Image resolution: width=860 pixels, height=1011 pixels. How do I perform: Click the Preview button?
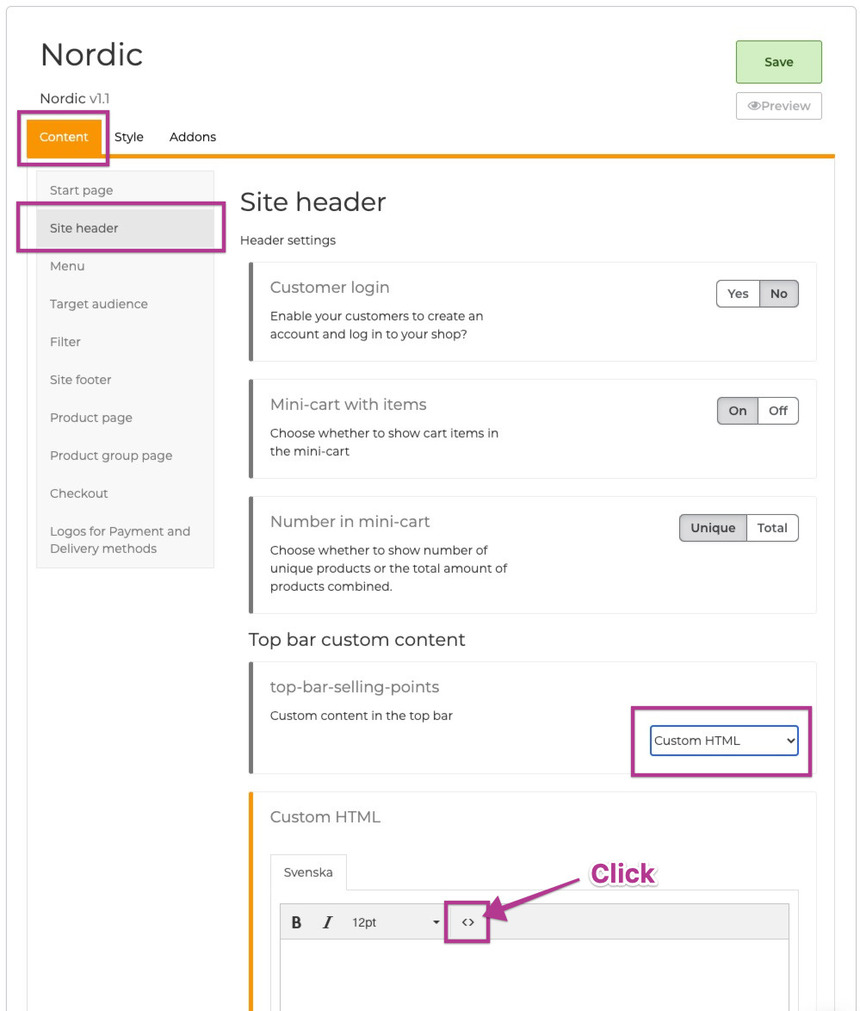click(x=778, y=106)
